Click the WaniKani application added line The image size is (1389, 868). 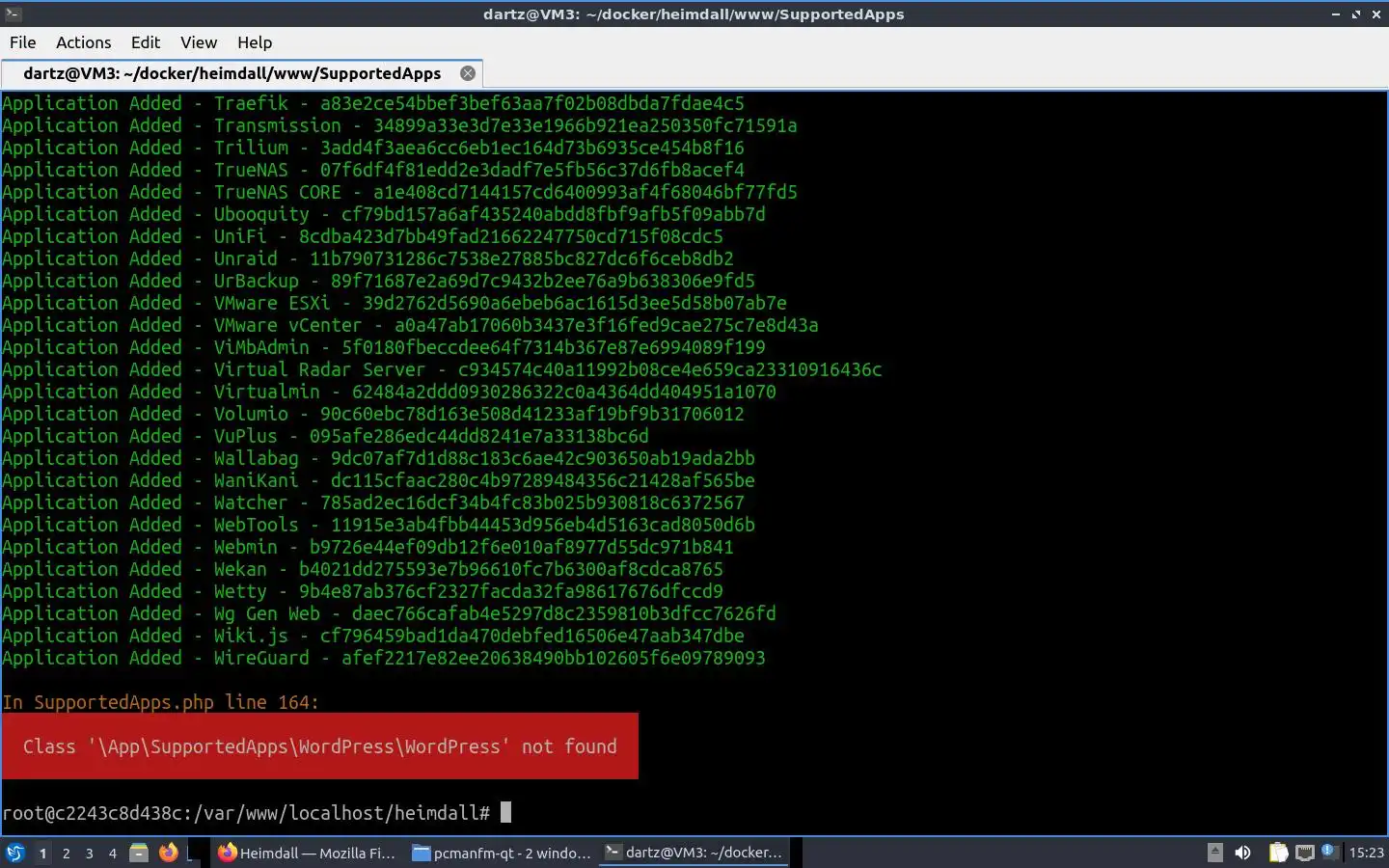click(378, 480)
